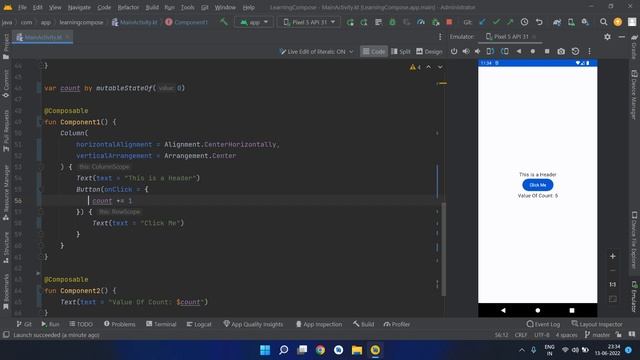640x360 pixels.
Task: Open the Build menu
Action: tap(152, 7)
